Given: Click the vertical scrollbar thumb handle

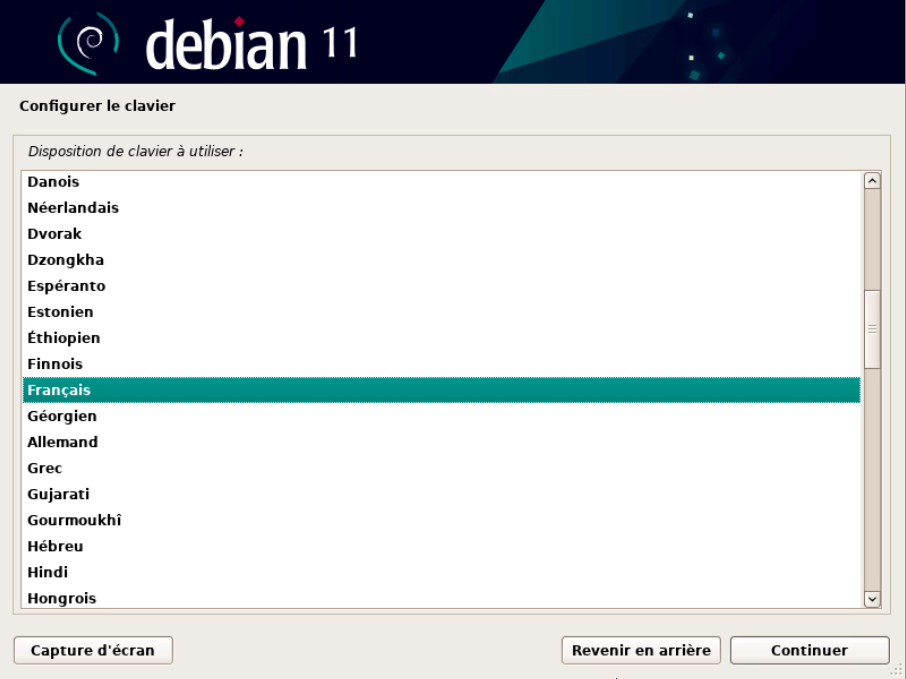Looking at the screenshot, I should point(871,329).
